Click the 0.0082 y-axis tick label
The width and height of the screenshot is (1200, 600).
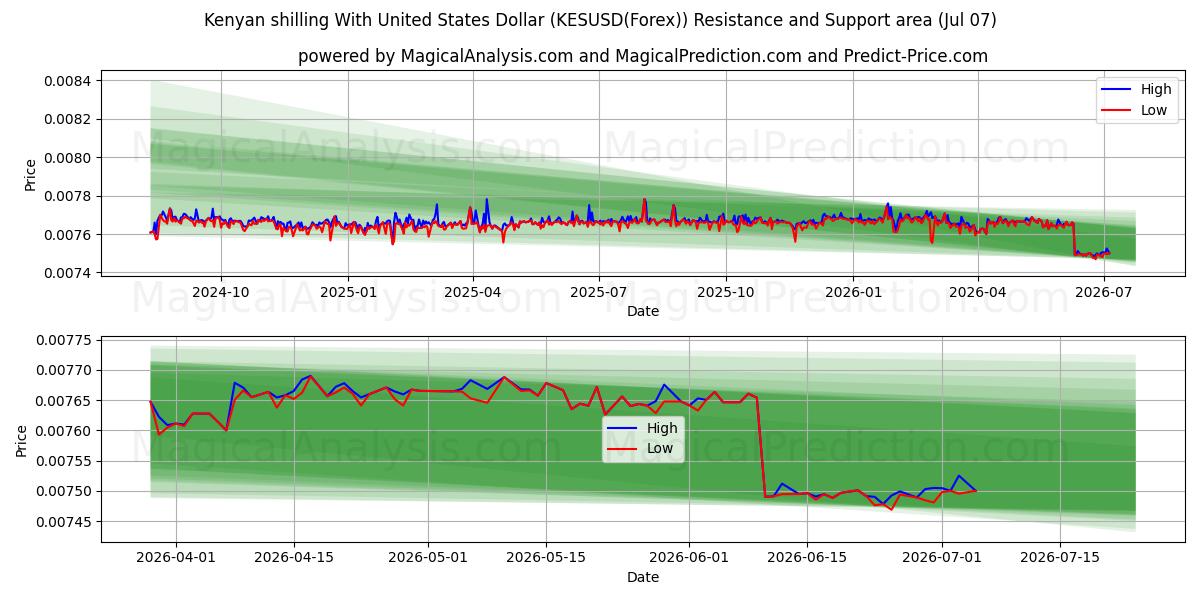[x=69, y=119]
